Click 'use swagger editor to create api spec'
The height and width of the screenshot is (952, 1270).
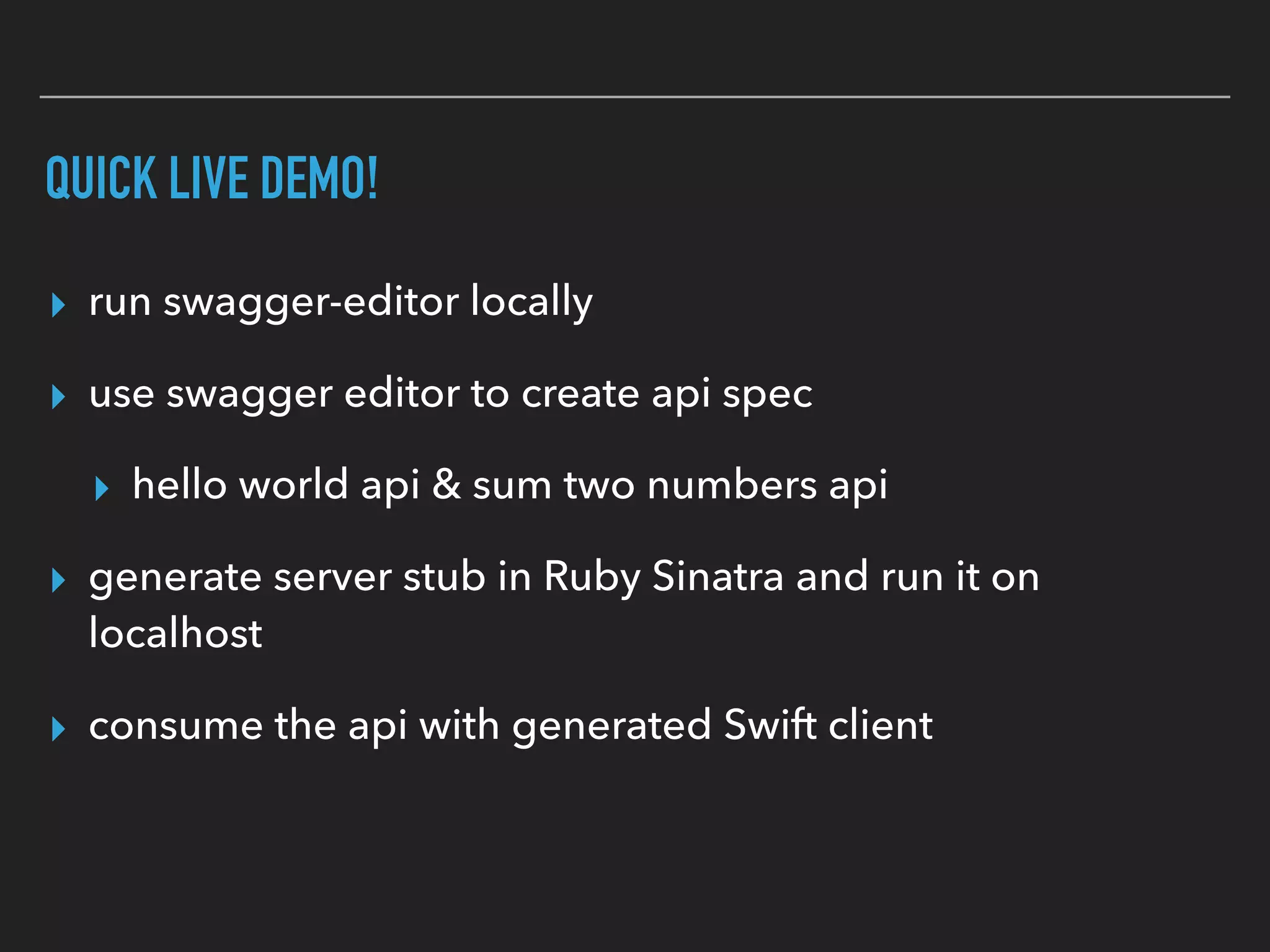(x=451, y=394)
